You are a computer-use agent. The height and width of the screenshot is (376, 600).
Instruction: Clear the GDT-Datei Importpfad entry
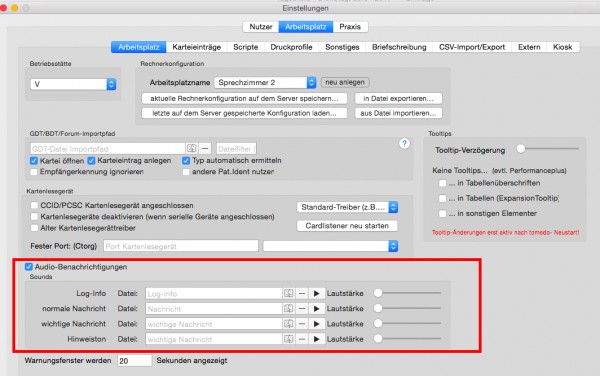[205, 148]
